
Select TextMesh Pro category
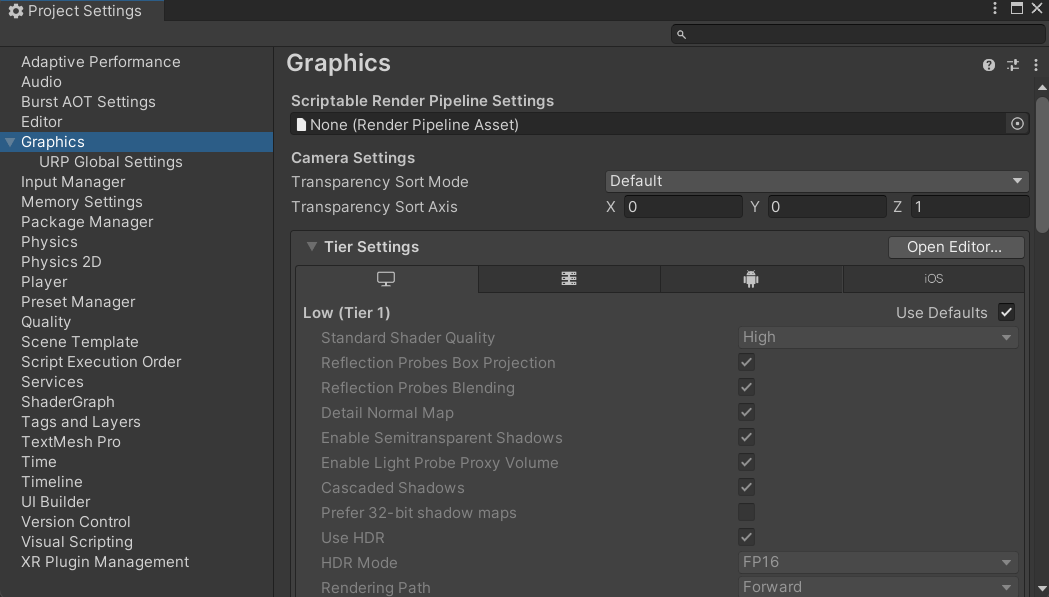[71, 442]
